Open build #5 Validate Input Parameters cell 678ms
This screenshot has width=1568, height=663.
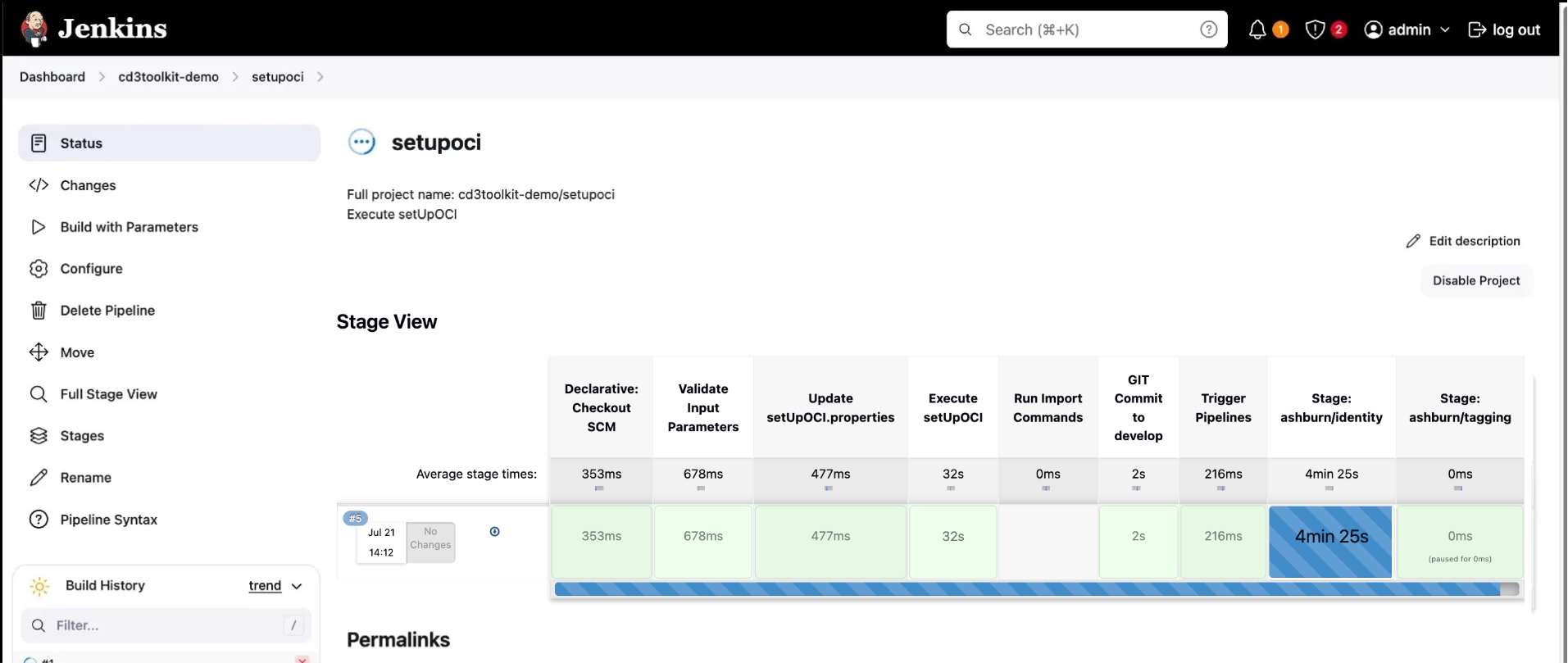(703, 542)
